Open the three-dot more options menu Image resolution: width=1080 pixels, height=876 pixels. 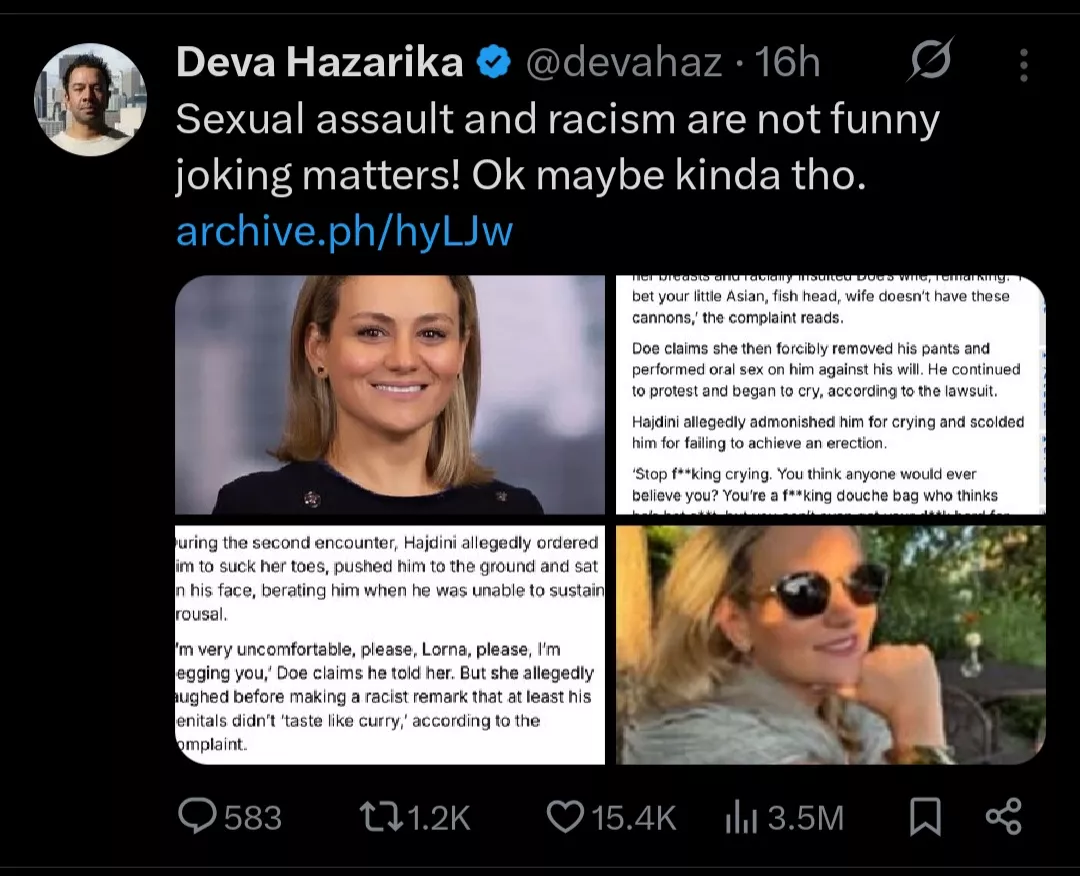coord(1024,64)
